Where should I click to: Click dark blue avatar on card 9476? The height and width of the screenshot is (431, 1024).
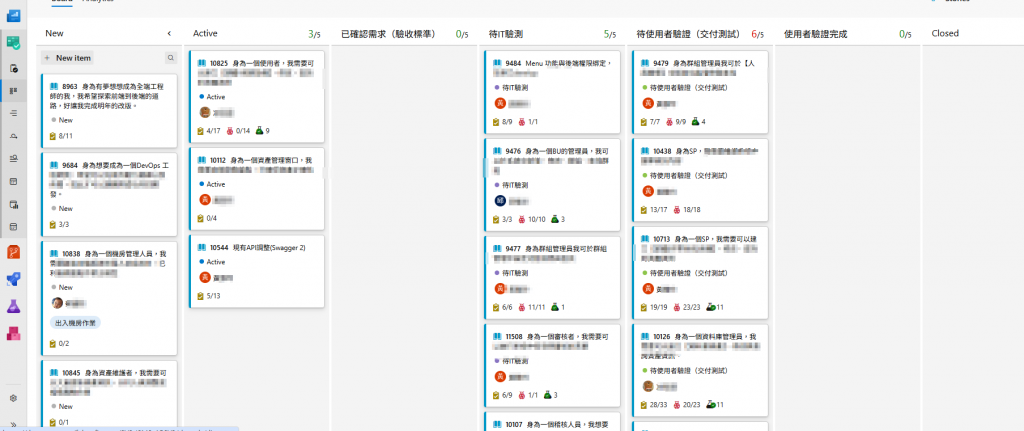[501, 201]
